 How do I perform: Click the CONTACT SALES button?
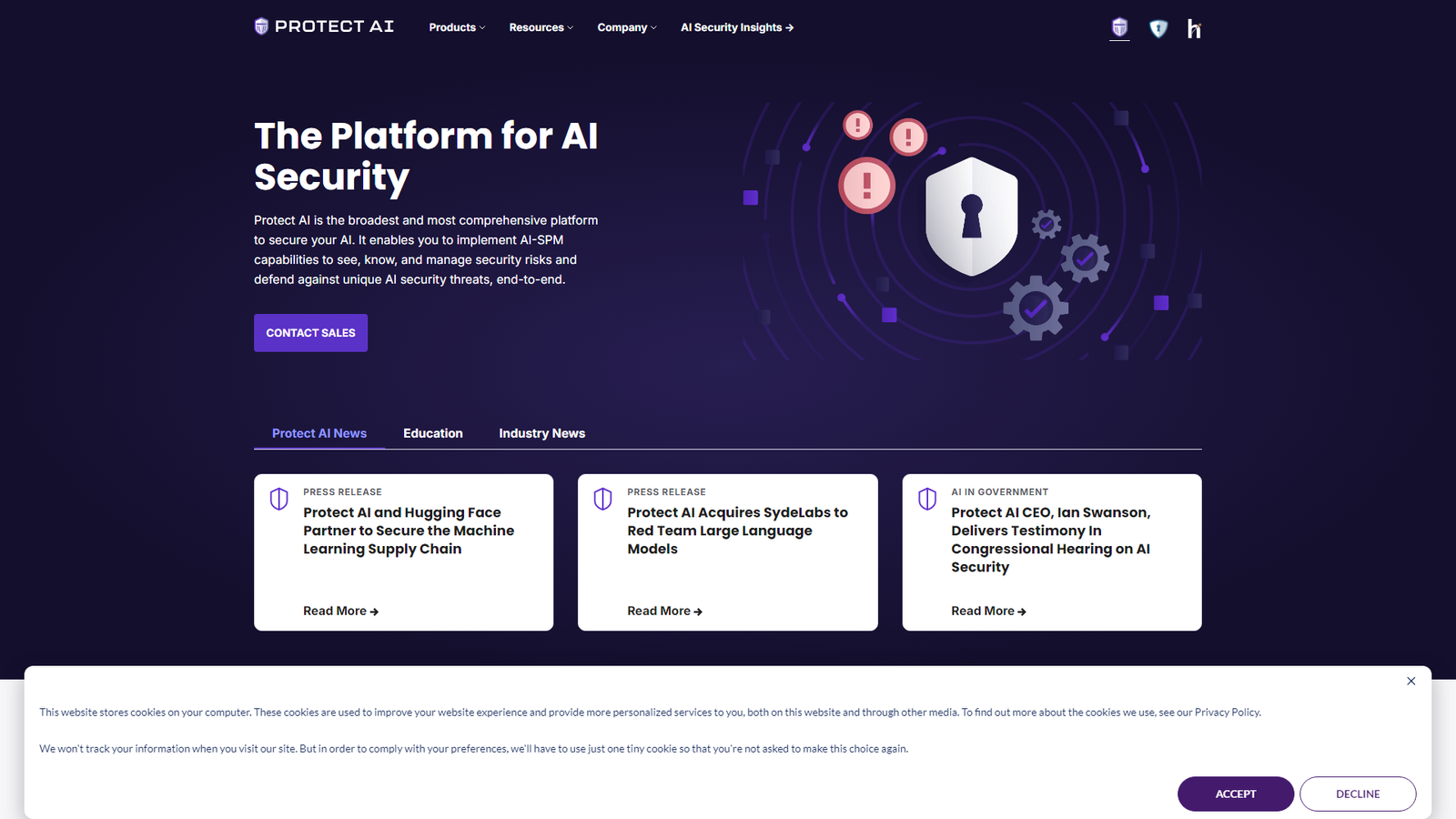pyautogui.click(x=310, y=333)
